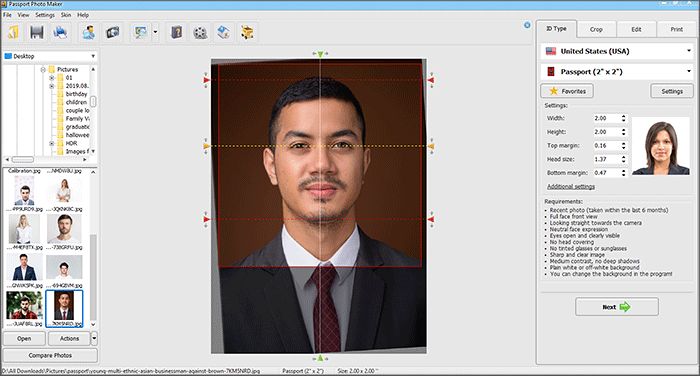This screenshot has height=376, width=700.
Task: Click the Compare Photos button
Action: [50, 355]
